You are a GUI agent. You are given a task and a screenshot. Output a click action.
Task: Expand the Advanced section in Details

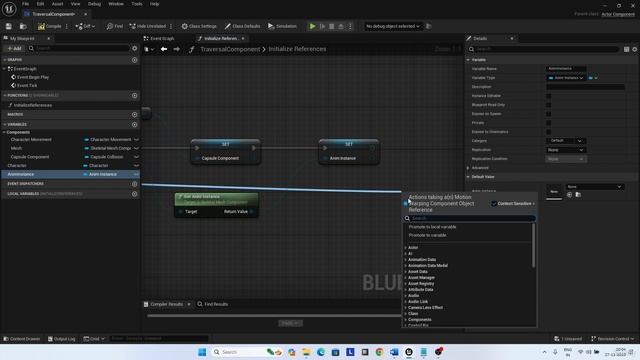(468, 168)
